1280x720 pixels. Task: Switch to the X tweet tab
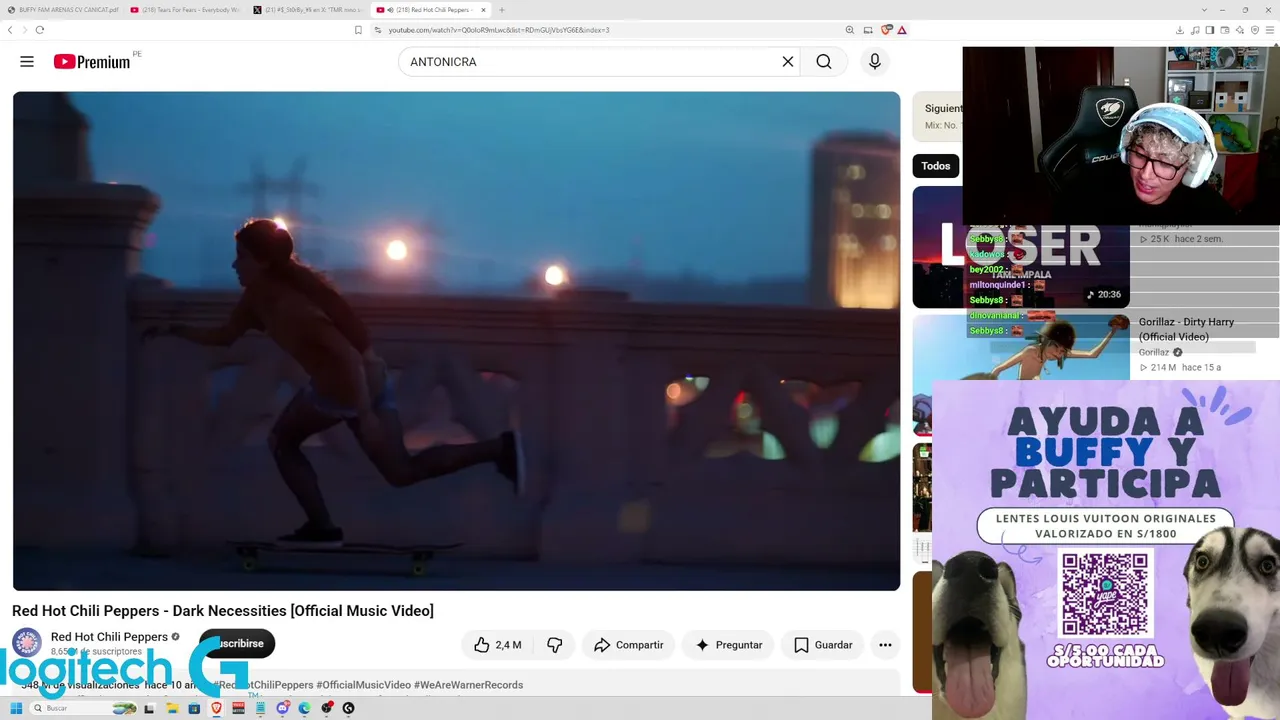(308, 10)
